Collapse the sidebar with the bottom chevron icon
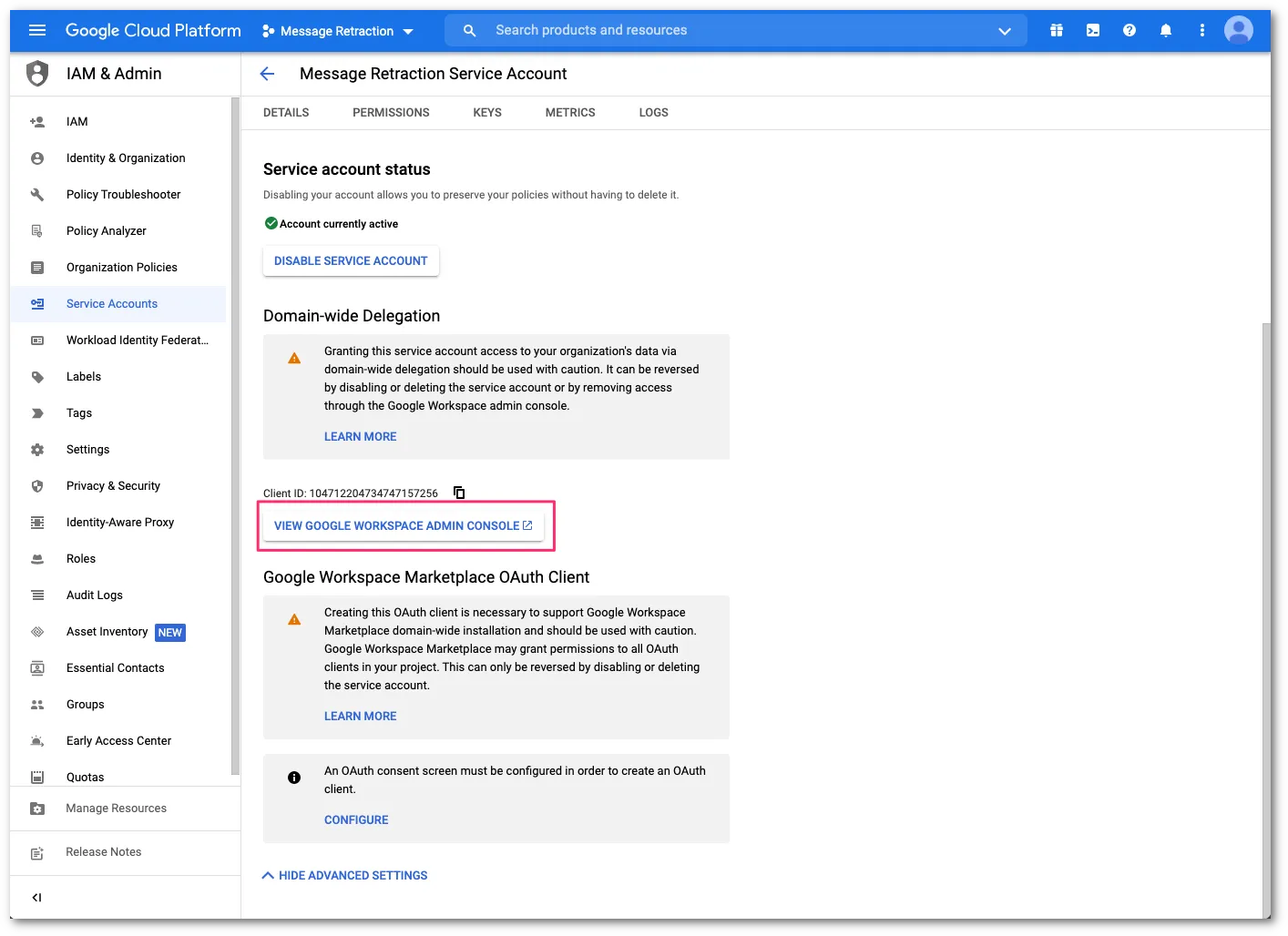 click(x=36, y=897)
